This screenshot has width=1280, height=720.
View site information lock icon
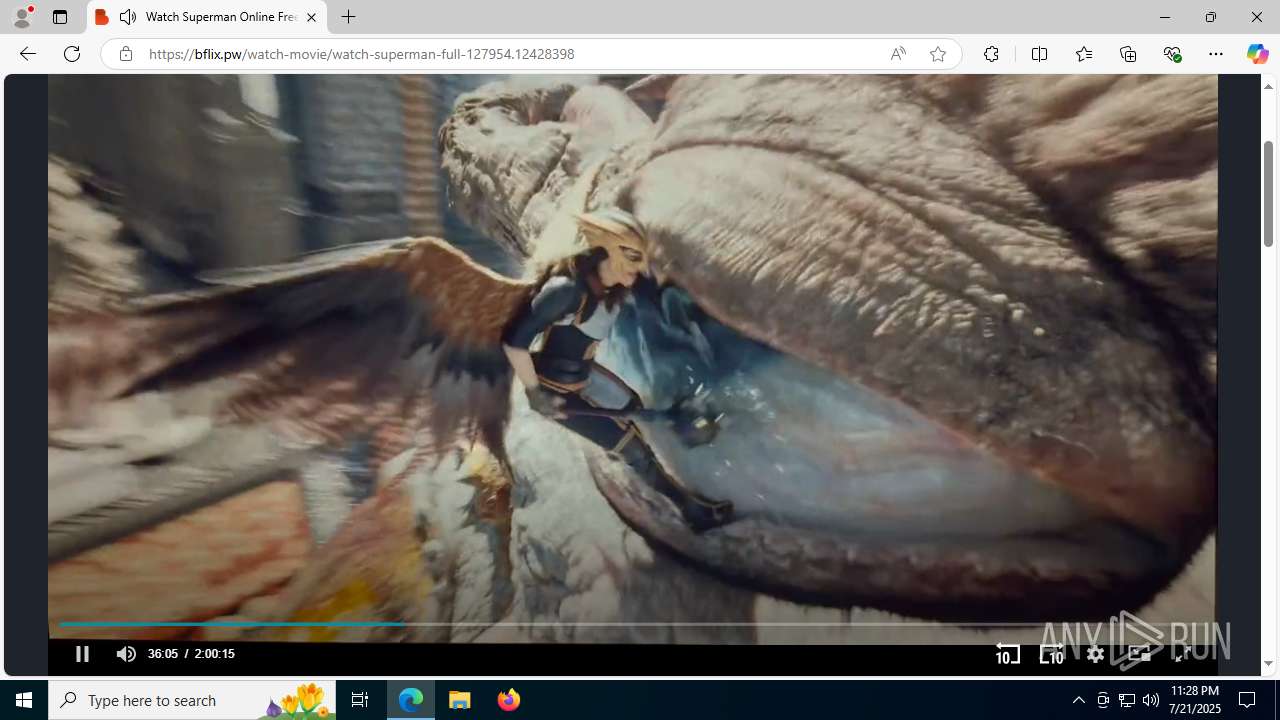point(125,54)
